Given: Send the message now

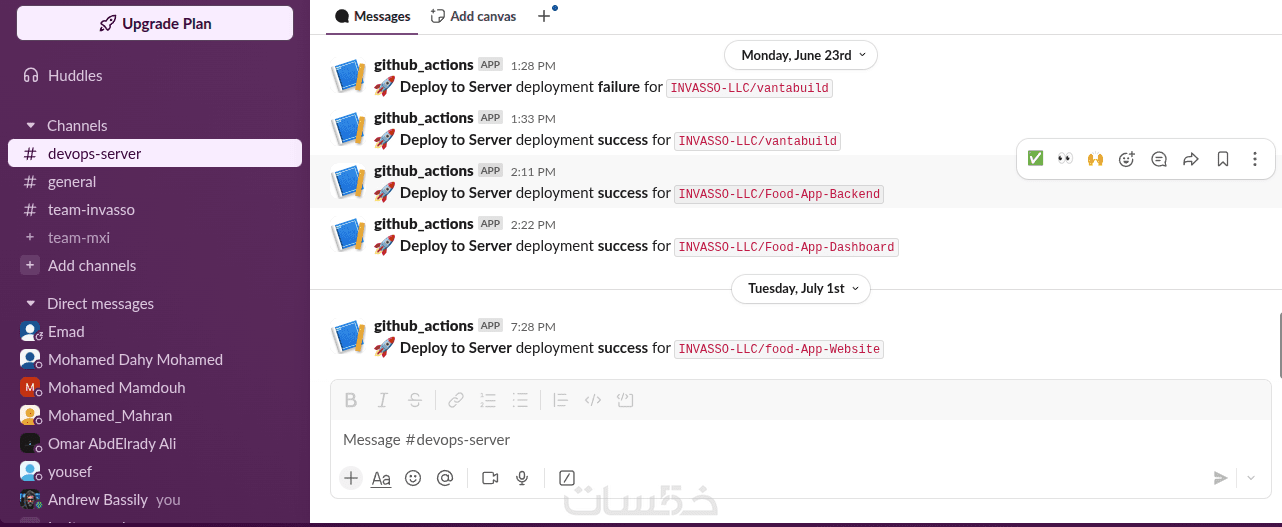Looking at the screenshot, I should point(1220,478).
